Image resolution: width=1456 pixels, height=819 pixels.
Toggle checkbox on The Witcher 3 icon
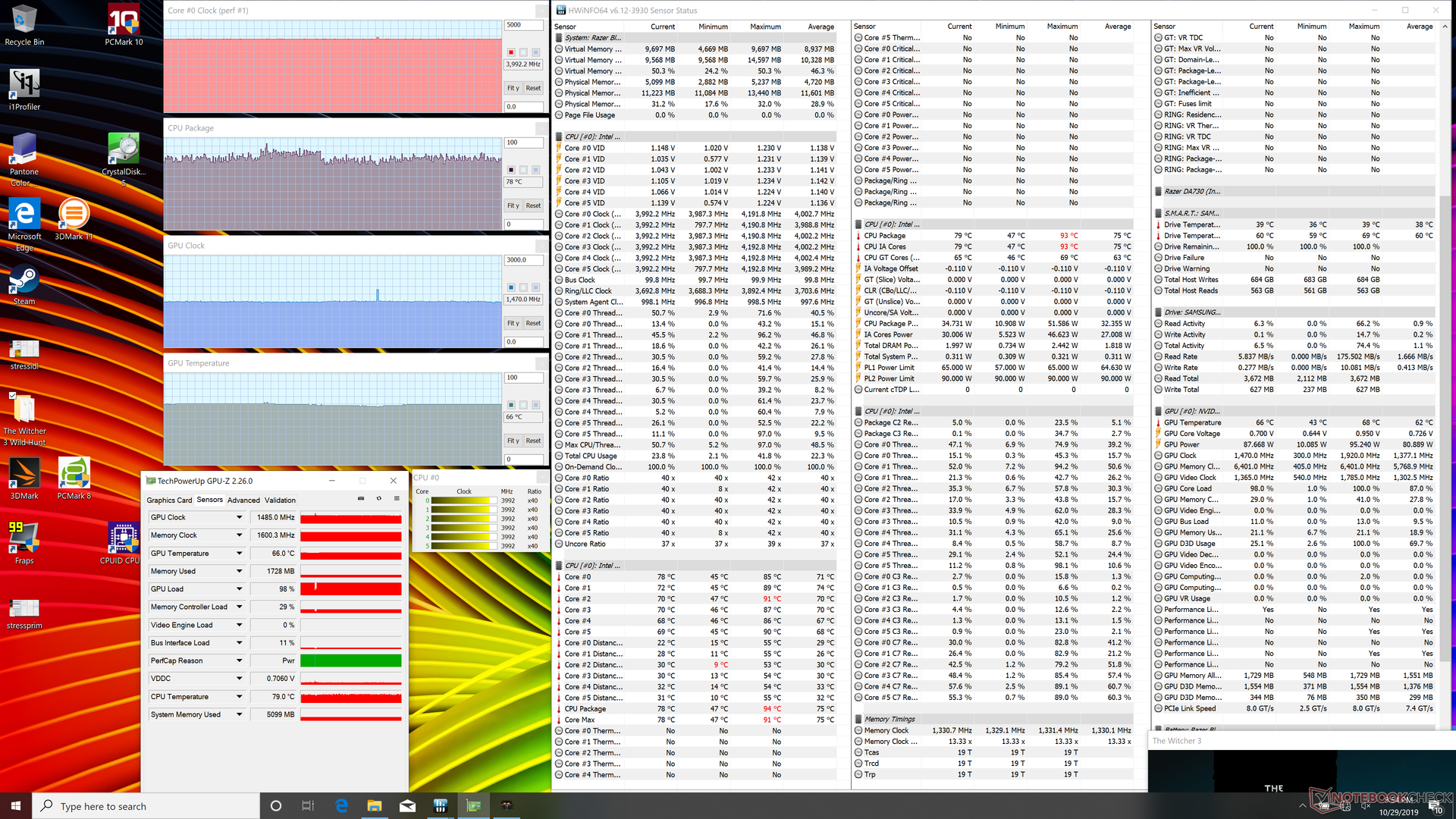[x=12, y=395]
